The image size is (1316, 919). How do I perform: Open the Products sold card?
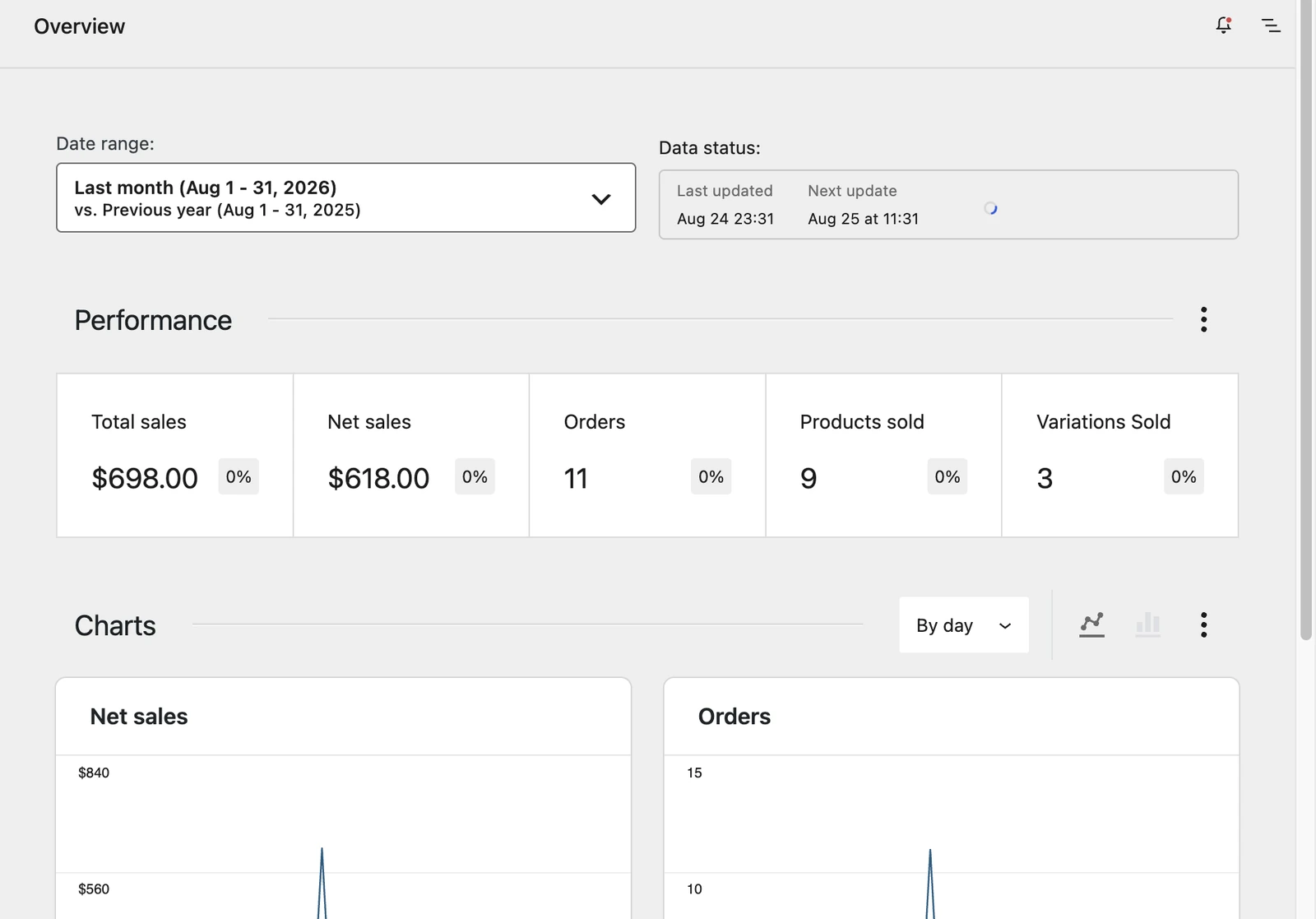[x=883, y=455]
